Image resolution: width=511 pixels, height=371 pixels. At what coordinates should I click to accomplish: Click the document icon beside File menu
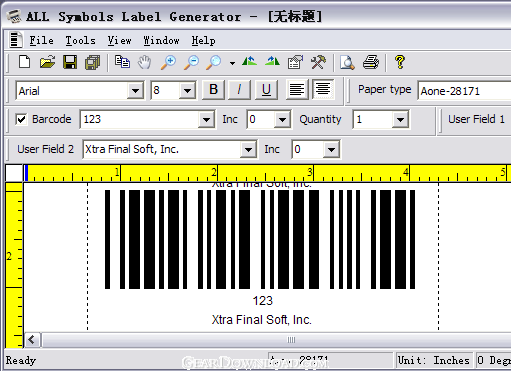click(x=15, y=40)
